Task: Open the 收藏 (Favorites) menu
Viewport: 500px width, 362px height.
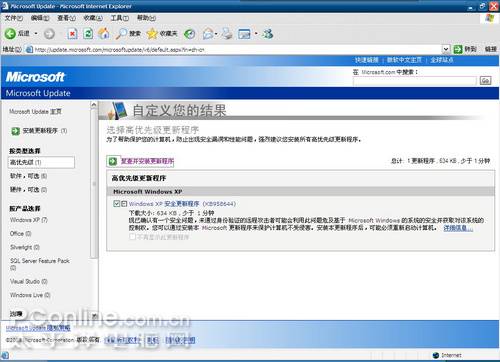Action: pos(93,18)
